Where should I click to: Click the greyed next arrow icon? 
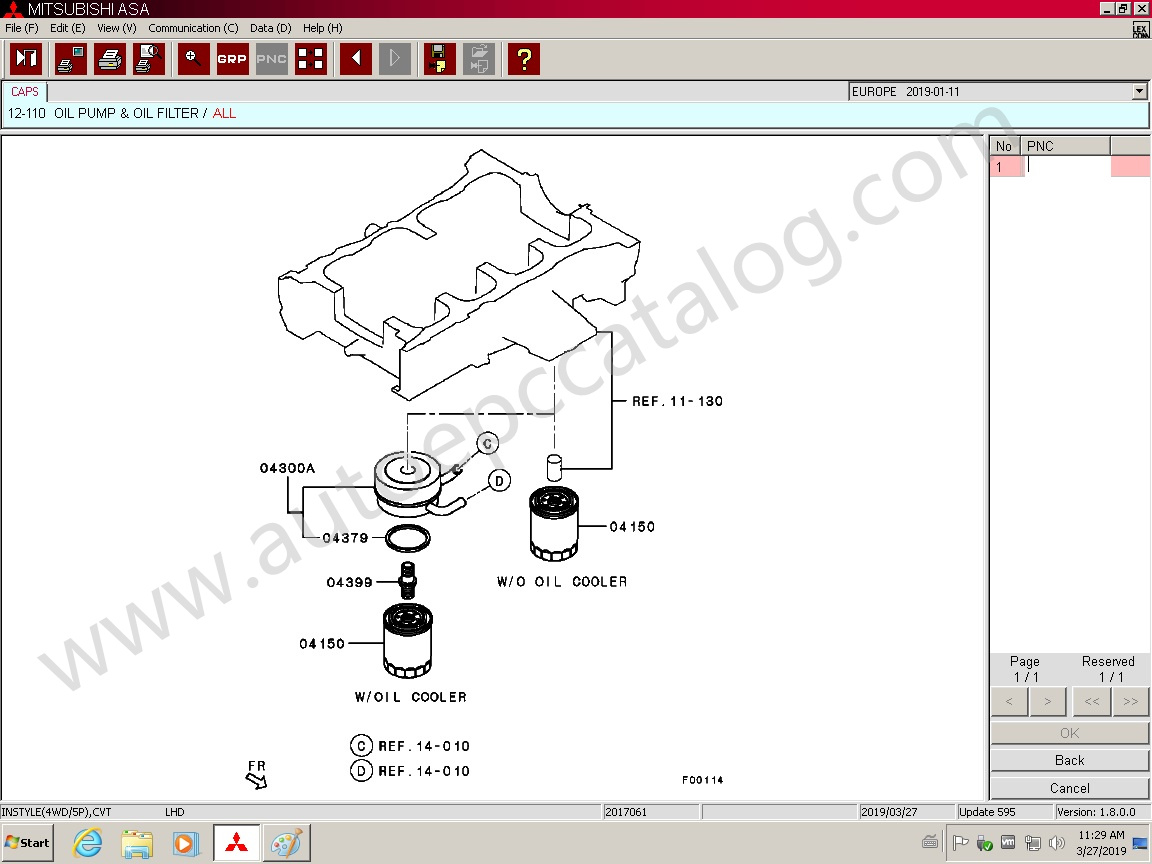tap(395, 59)
